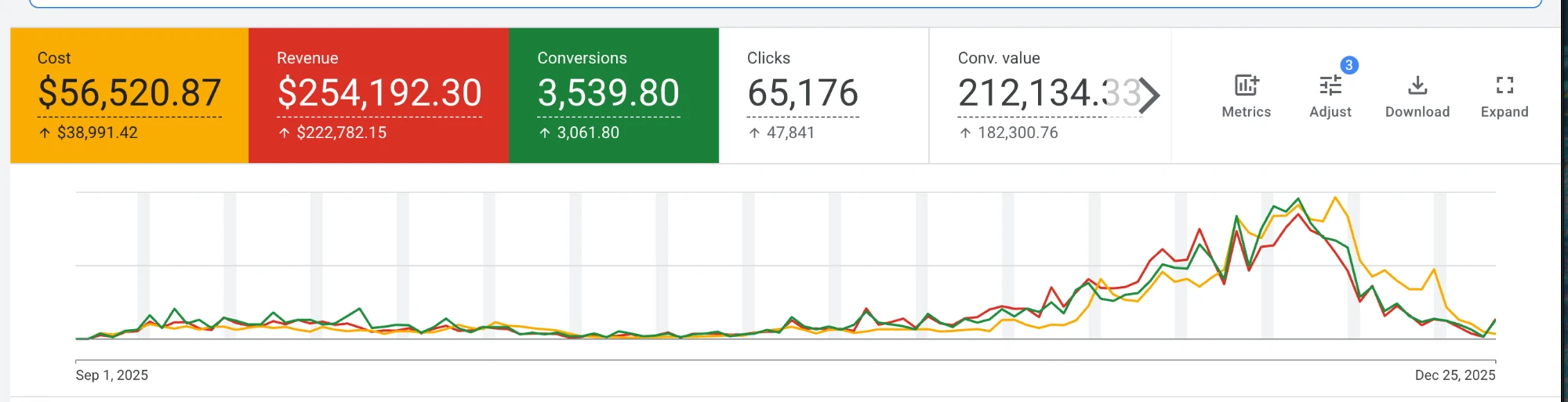Click the Cost value $56,520.87
Image resolution: width=1568 pixels, height=402 pixels.
(x=129, y=92)
